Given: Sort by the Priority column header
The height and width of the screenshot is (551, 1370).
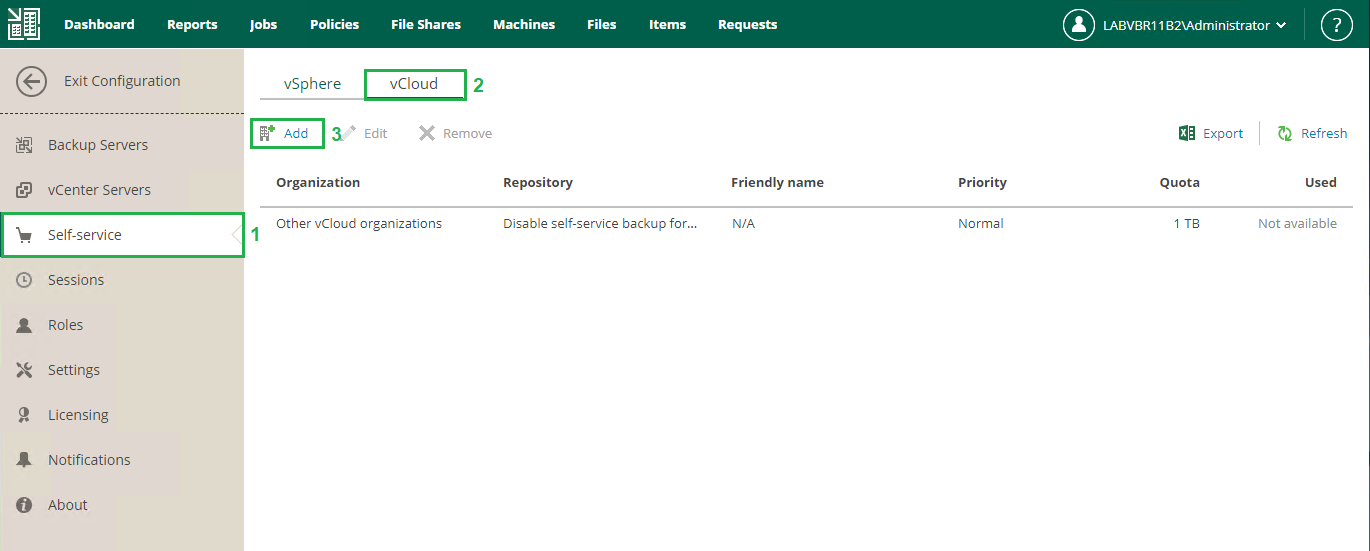Looking at the screenshot, I should (982, 182).
